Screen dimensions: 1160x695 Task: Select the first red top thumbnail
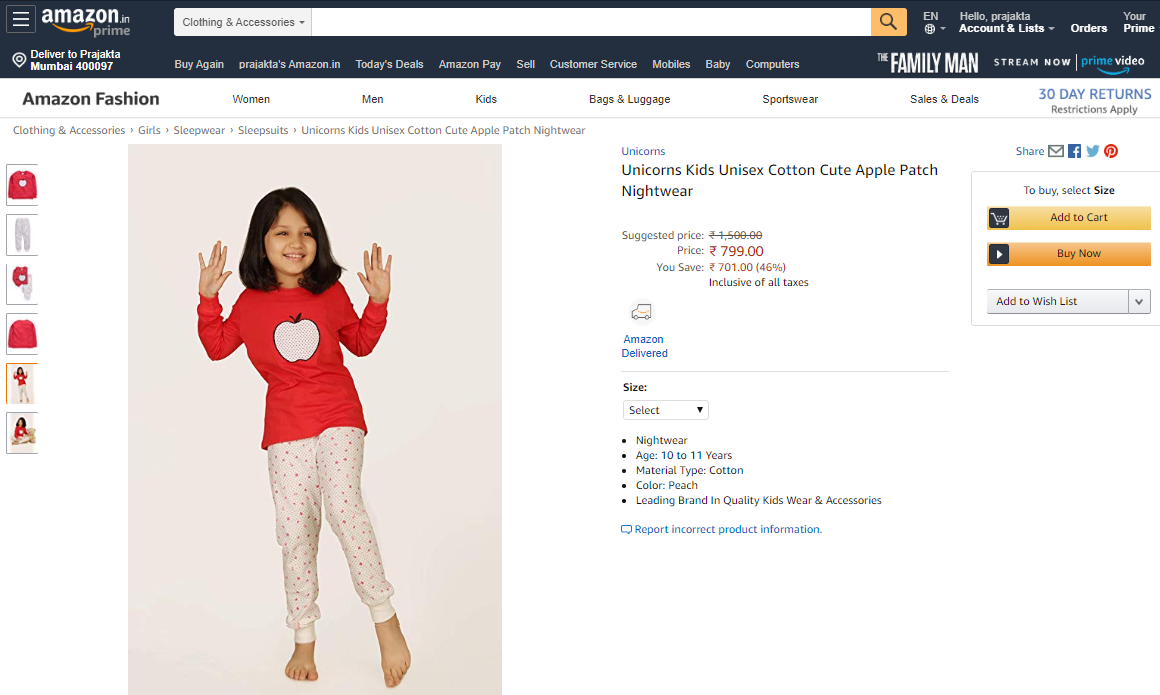click(22, 185)
